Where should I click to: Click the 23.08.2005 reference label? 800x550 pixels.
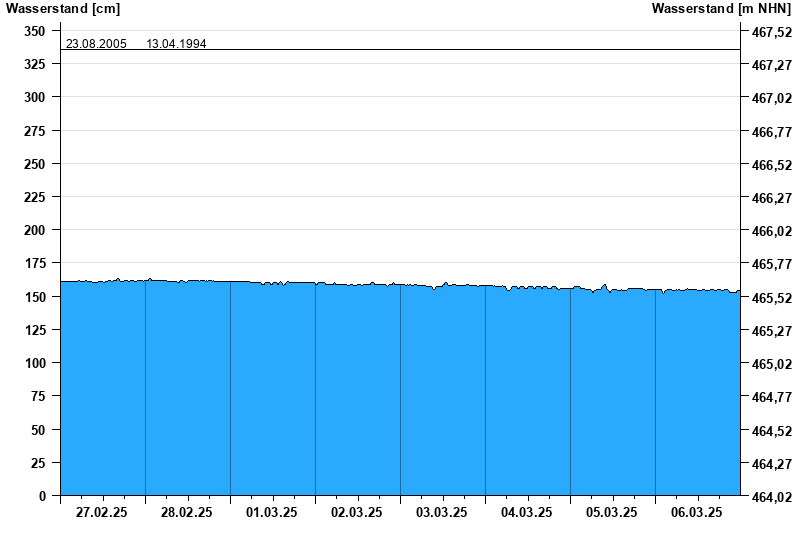[x=96, y=44]
